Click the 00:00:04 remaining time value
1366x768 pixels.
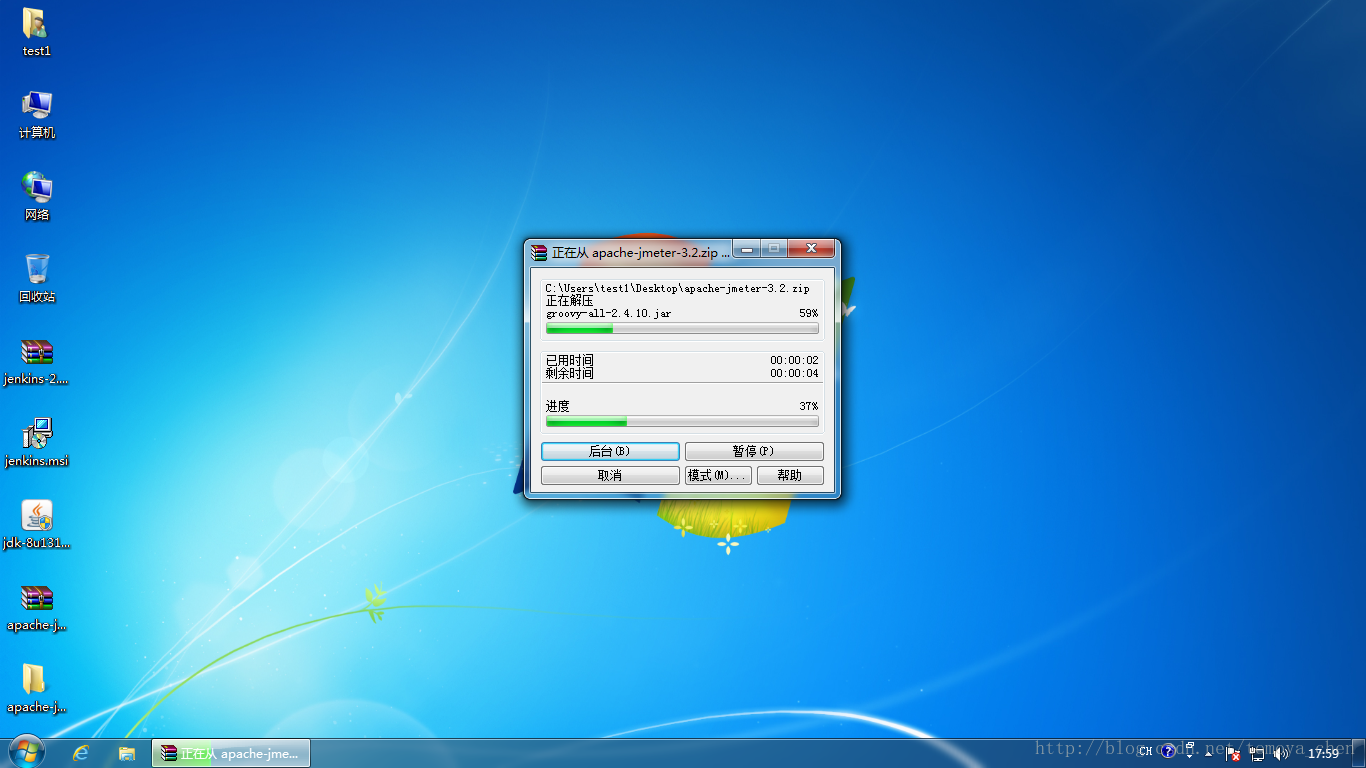pos(794,373)
